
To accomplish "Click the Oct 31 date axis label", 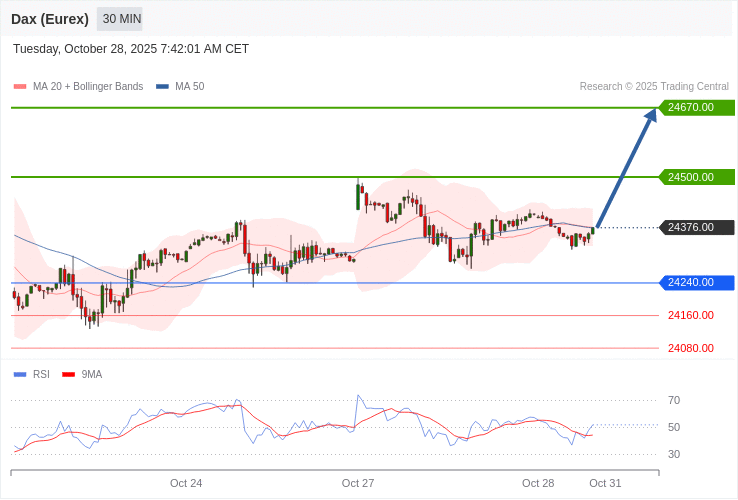I will point(605,483).
